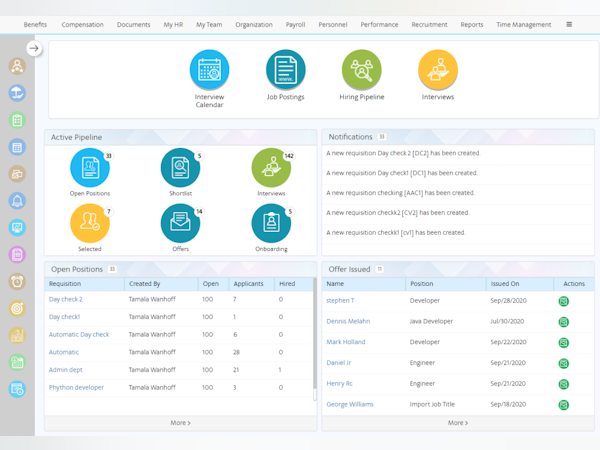Open the Documents menu
600x450 pixels.
(134, 24)
